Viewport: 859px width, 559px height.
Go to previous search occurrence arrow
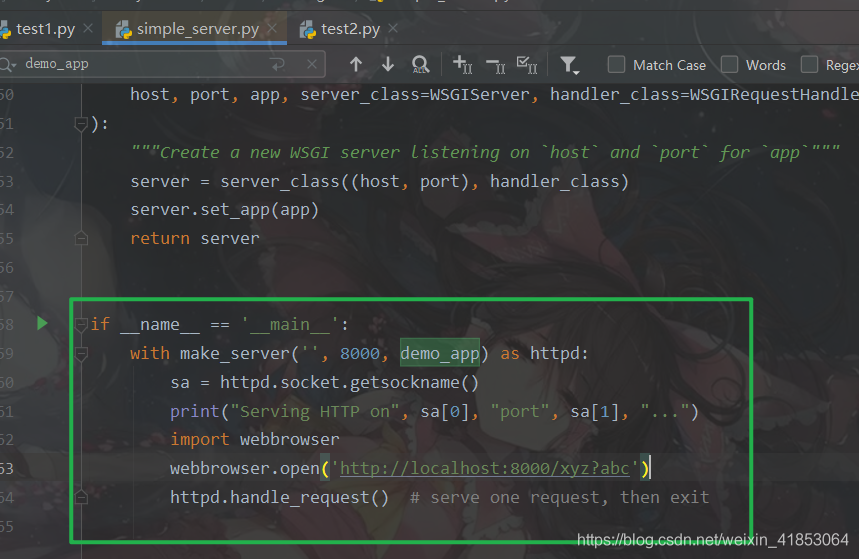click(x=356, y=65)
